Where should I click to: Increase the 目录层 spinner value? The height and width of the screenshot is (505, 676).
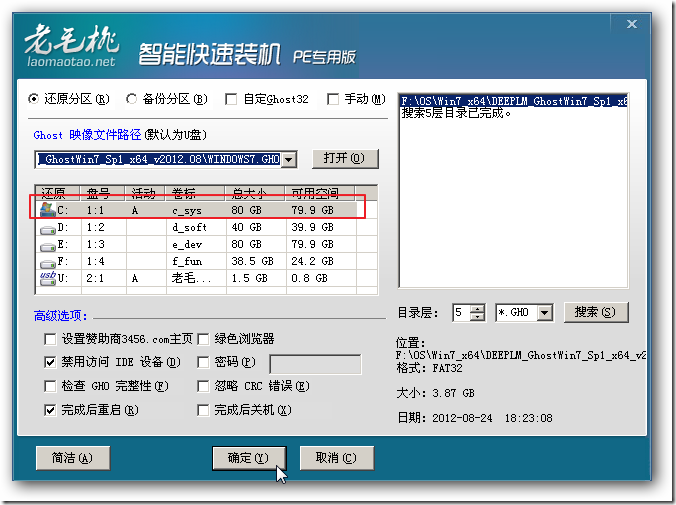(x=477, y=308)
